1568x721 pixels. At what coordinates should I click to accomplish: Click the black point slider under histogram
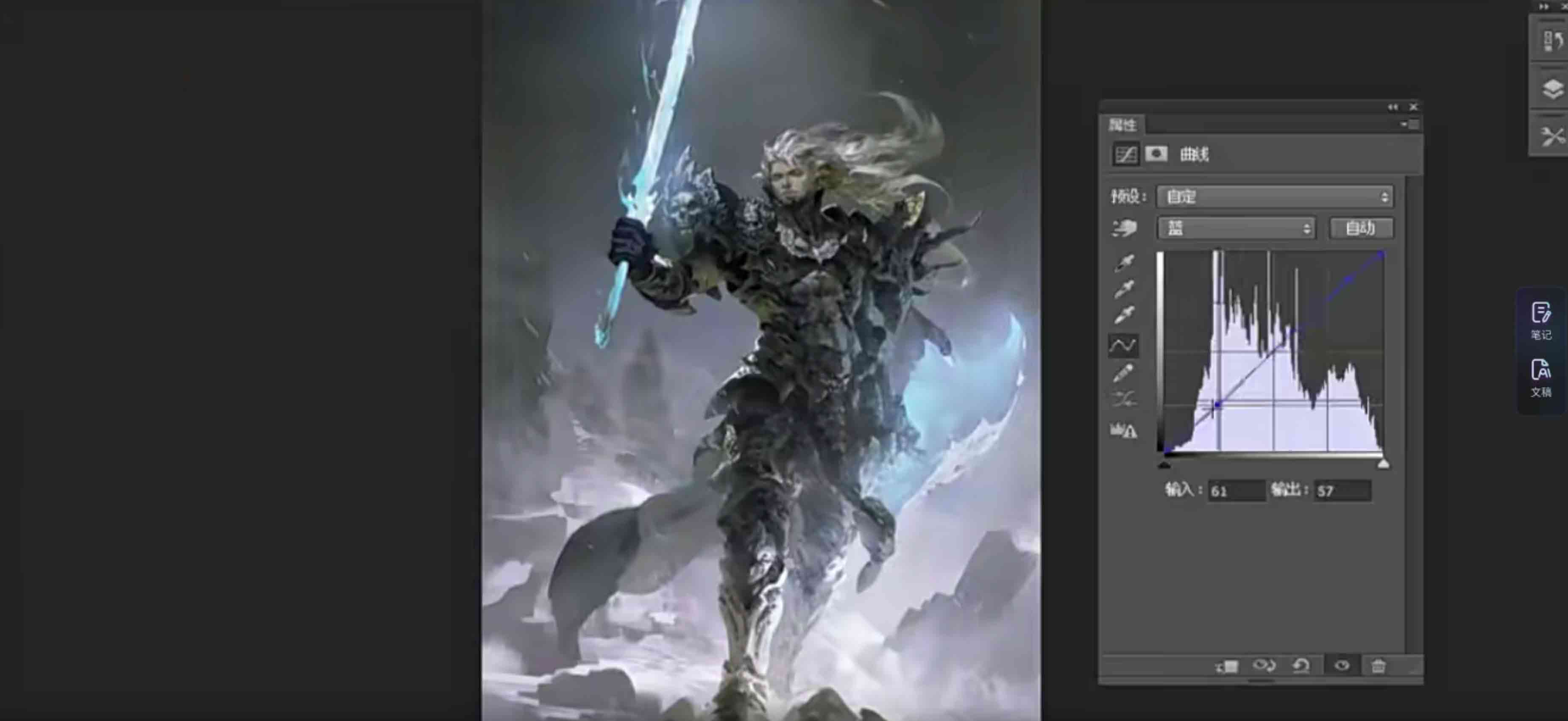tap(1164, 465)
